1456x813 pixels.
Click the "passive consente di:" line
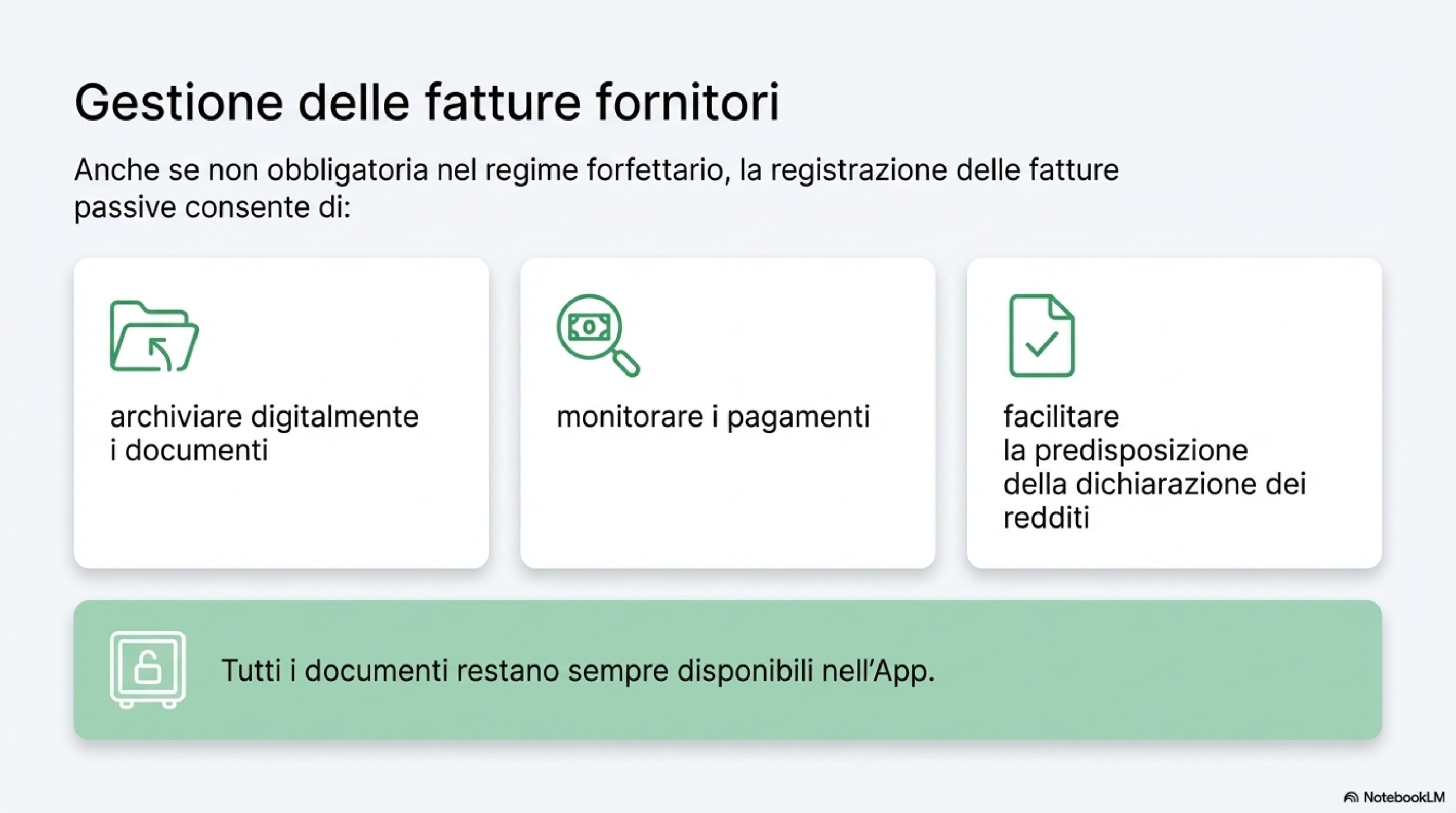[212, 207]
